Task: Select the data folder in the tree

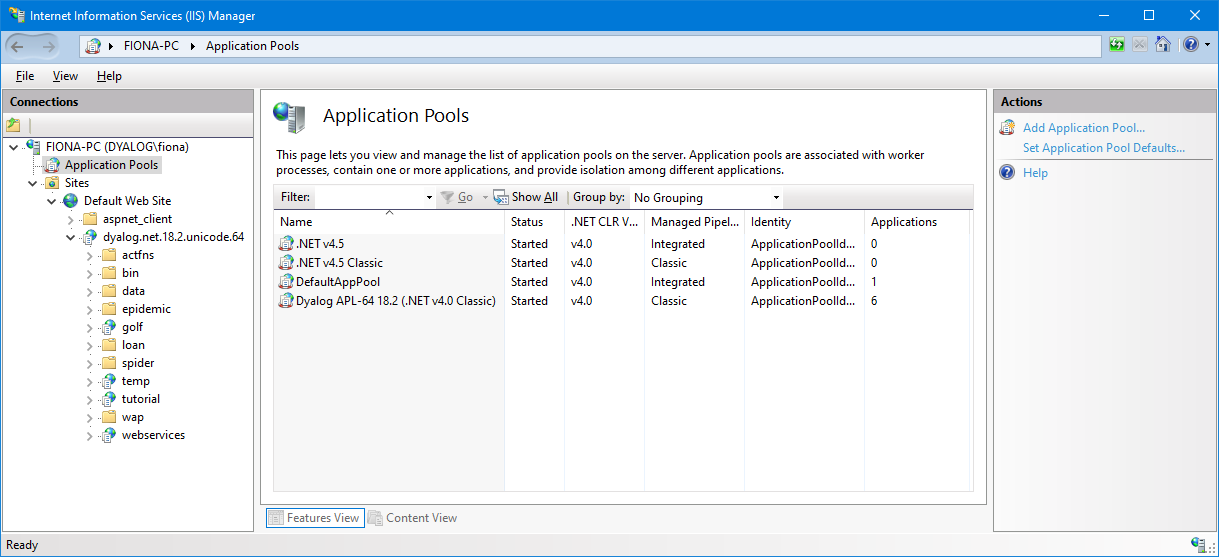Action: click(x=133, y=291)
